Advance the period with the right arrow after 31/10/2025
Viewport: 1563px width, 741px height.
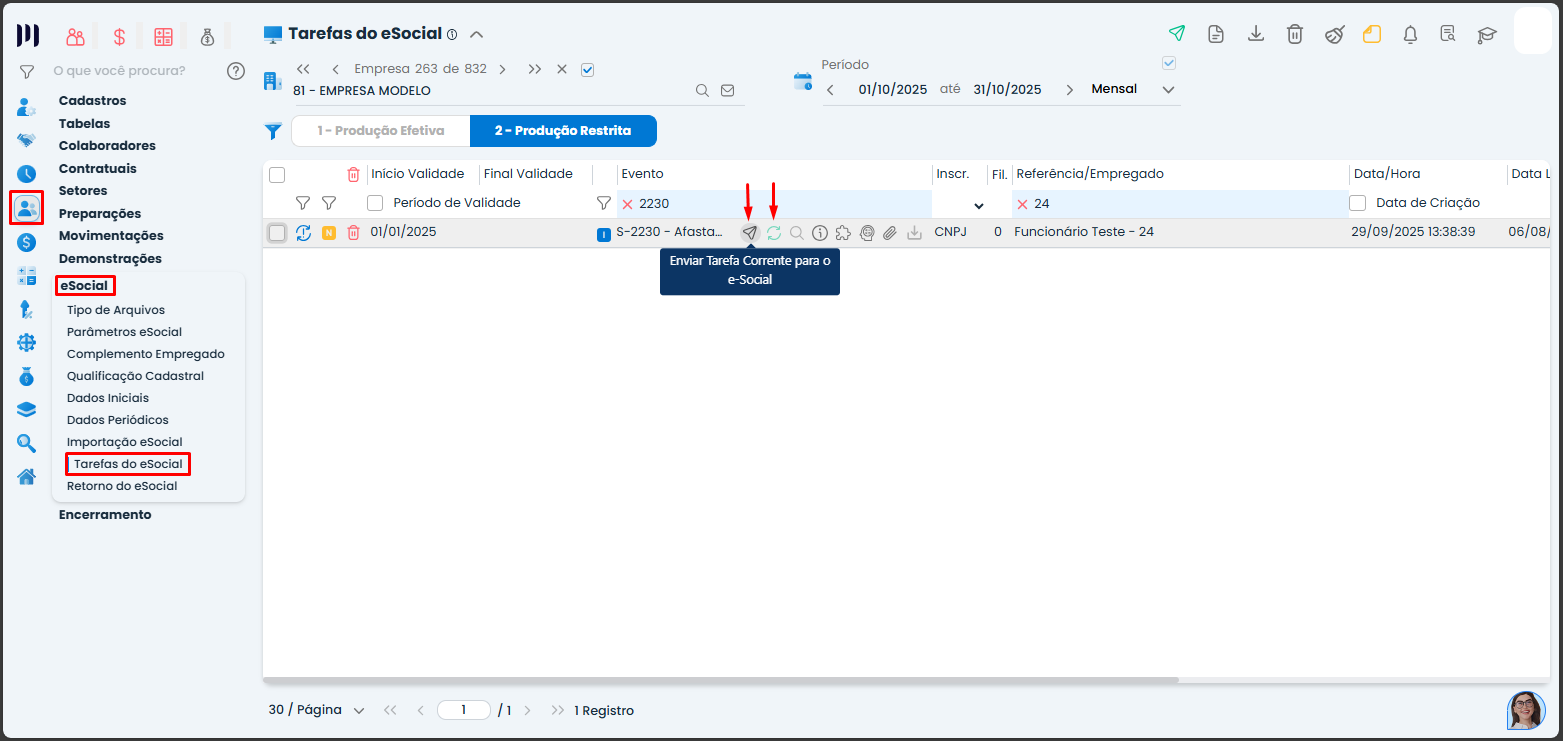(x=1069, y=90)
